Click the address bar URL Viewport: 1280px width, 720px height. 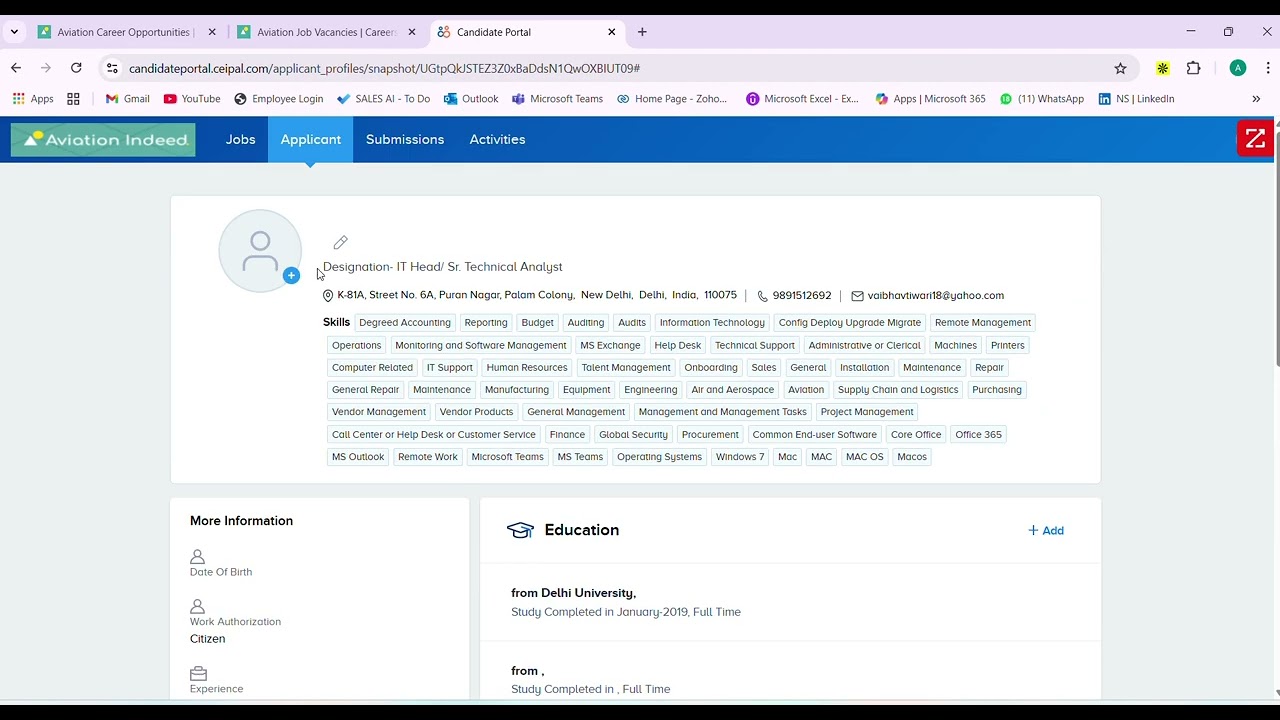(x=384, y=68)
